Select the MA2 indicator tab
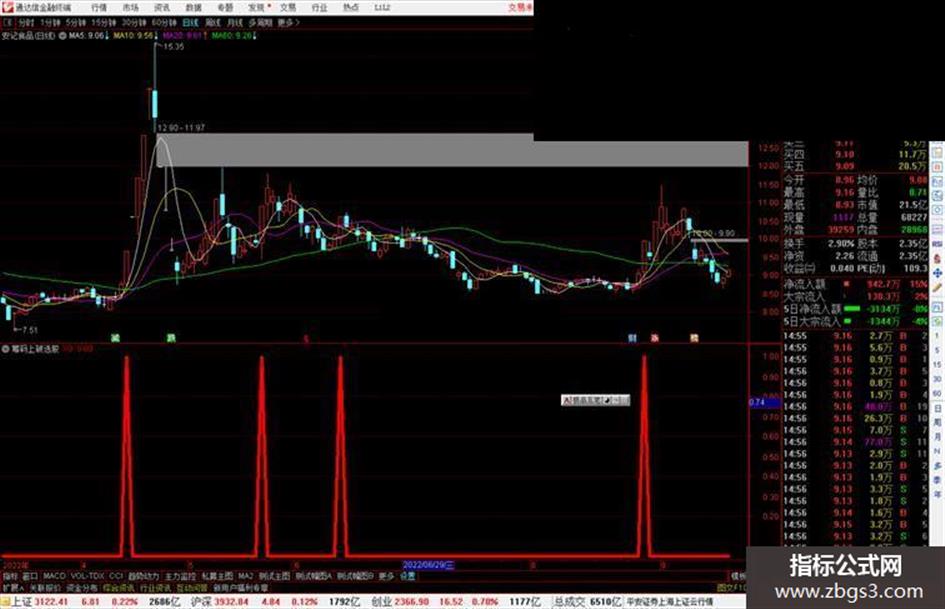The width and height of the screenshot is (945, 609). (x=245, y=576)
